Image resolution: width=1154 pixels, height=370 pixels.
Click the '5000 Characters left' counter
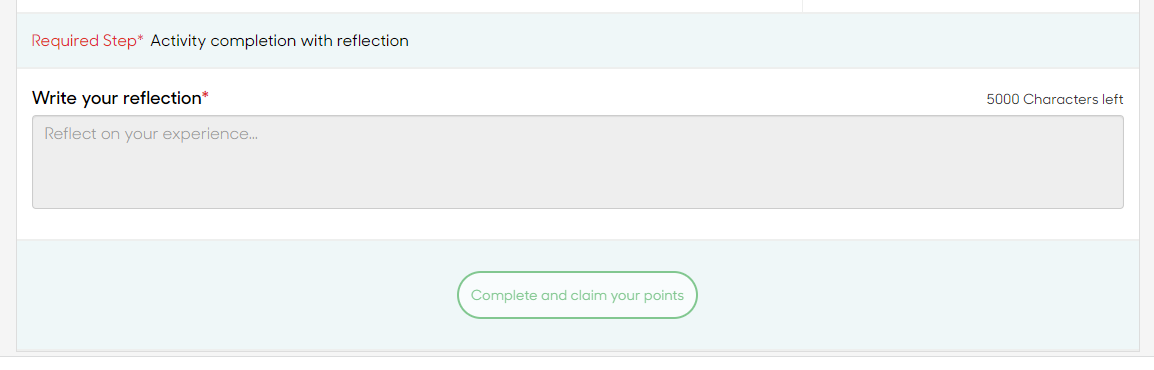pyautogui.click(x=1055, y=99)
